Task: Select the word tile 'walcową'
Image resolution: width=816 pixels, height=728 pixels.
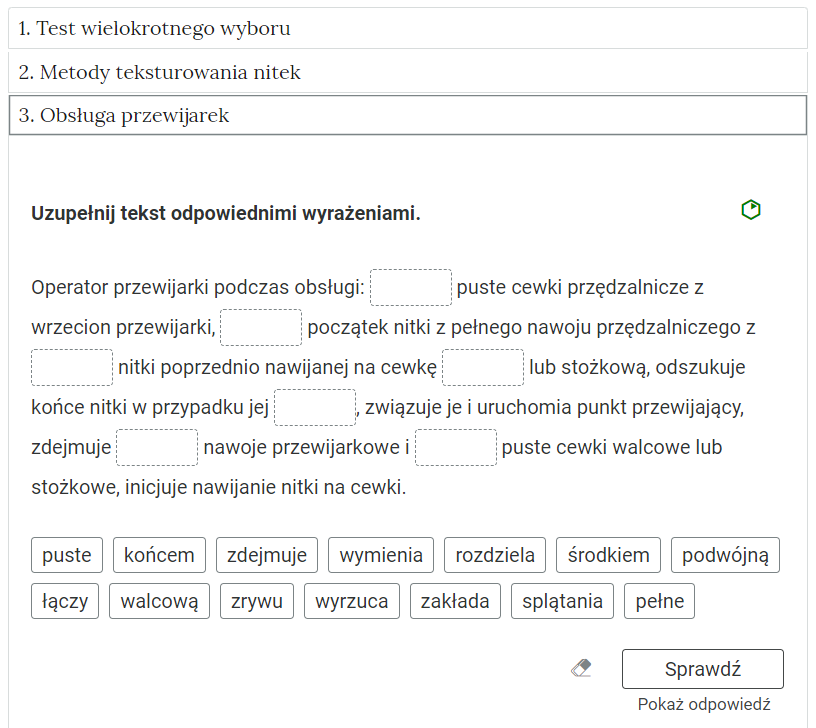Action: [159, 600]
